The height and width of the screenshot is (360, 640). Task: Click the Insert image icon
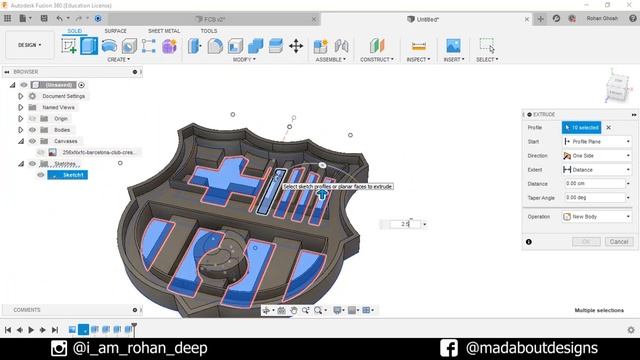pos(453,46)
